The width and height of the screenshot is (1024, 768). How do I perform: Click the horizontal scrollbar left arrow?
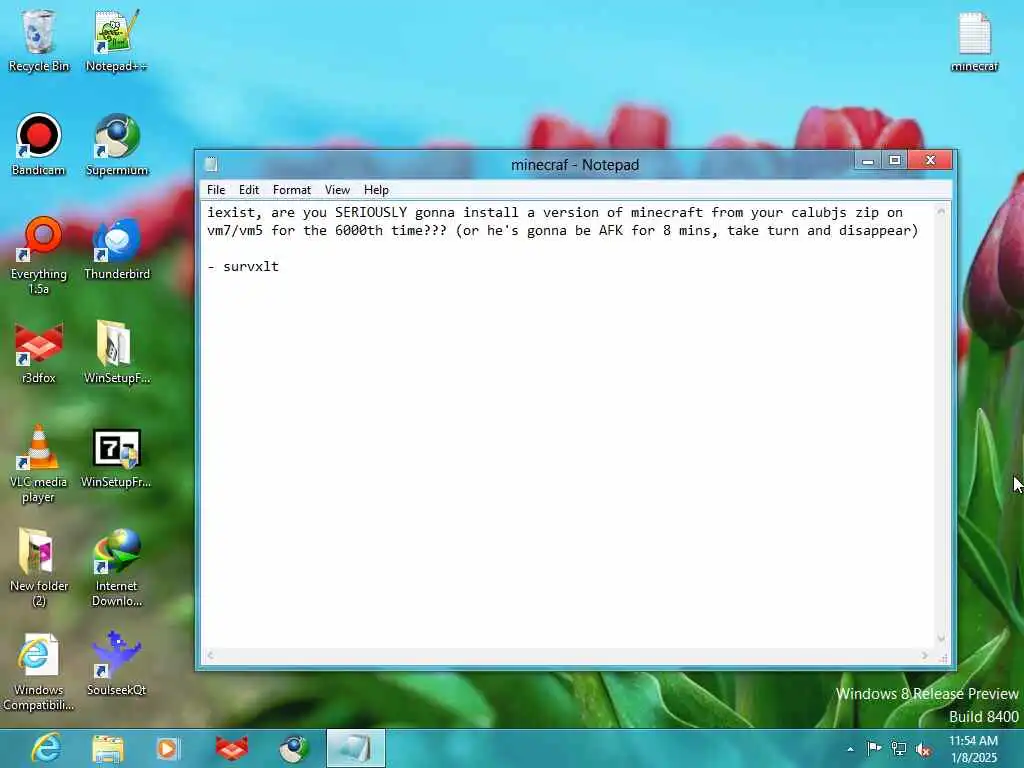210,655
